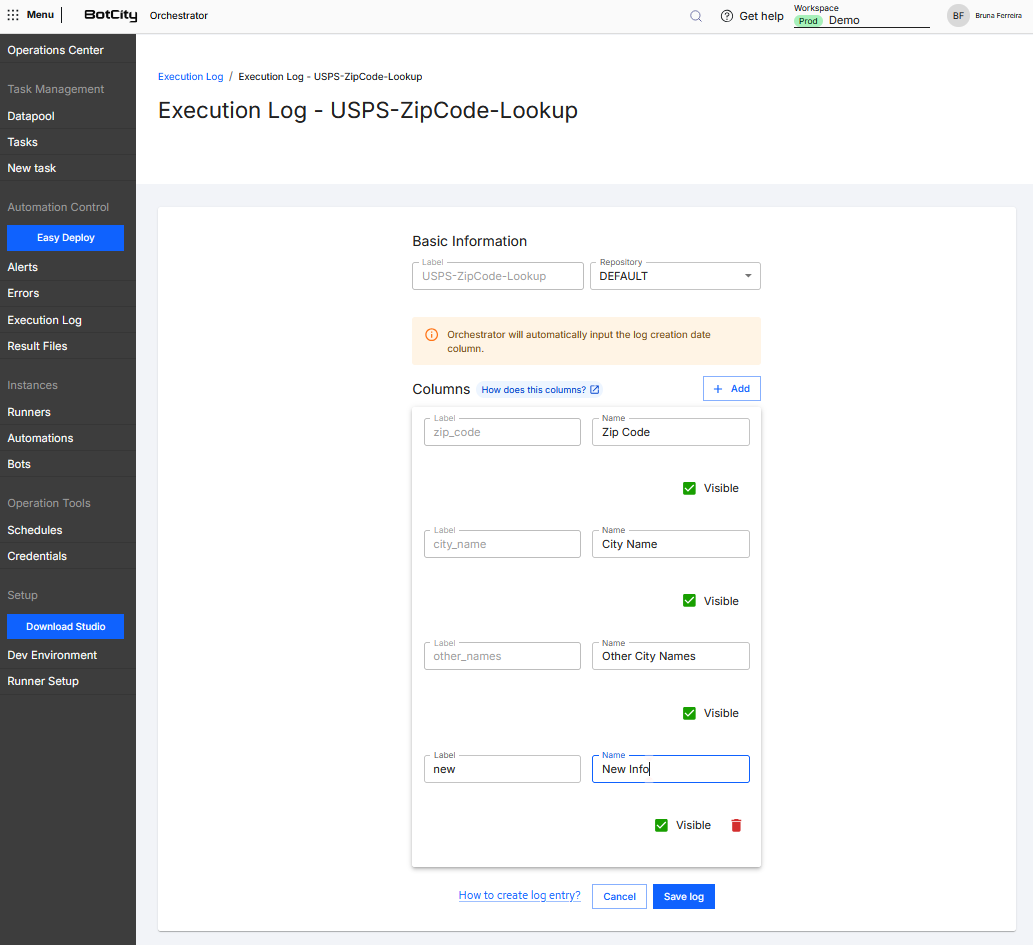Click the Menu label in top bar
The height and width of the screenshot is (945, 1033).
40,14
